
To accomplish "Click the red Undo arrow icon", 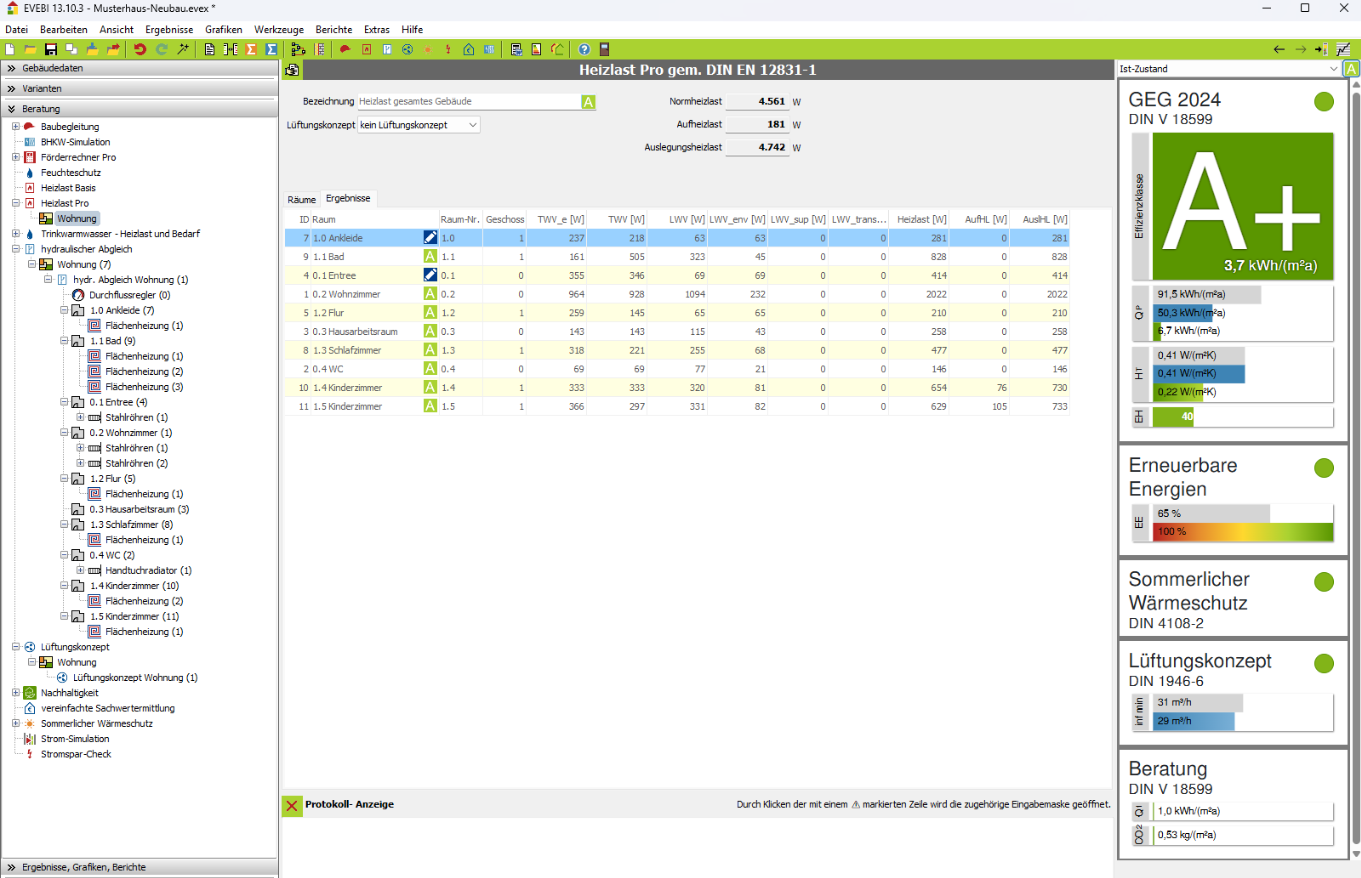I will click(140, 49).
